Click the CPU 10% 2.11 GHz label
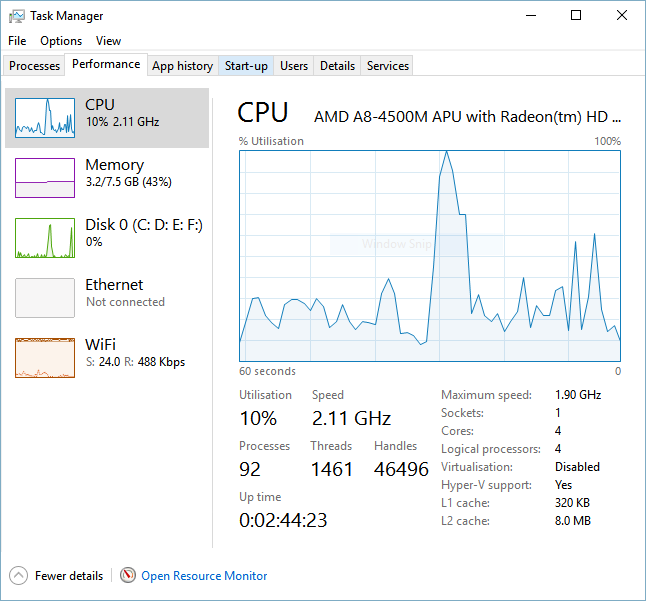The image size is (646, 601). (122, 122)
